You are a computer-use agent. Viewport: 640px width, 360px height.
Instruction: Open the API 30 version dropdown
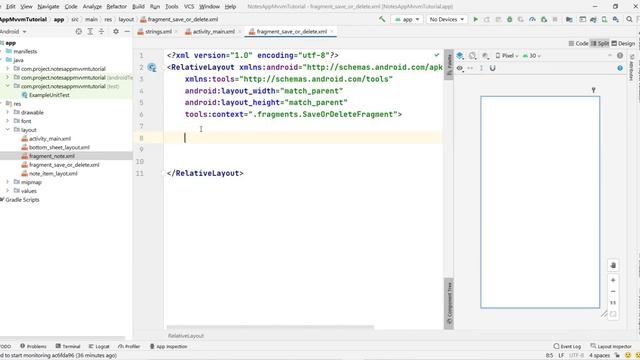[531, 56]
